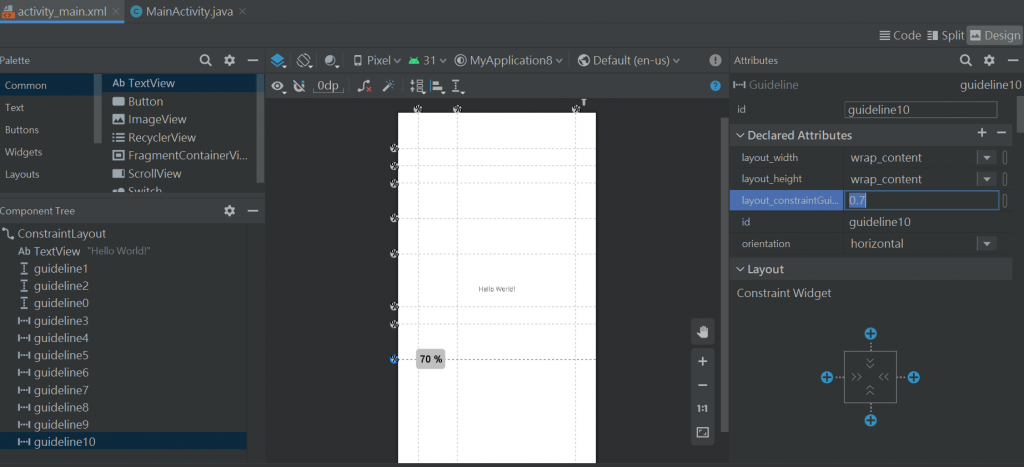Remove declared attribute with minus

1001,133
